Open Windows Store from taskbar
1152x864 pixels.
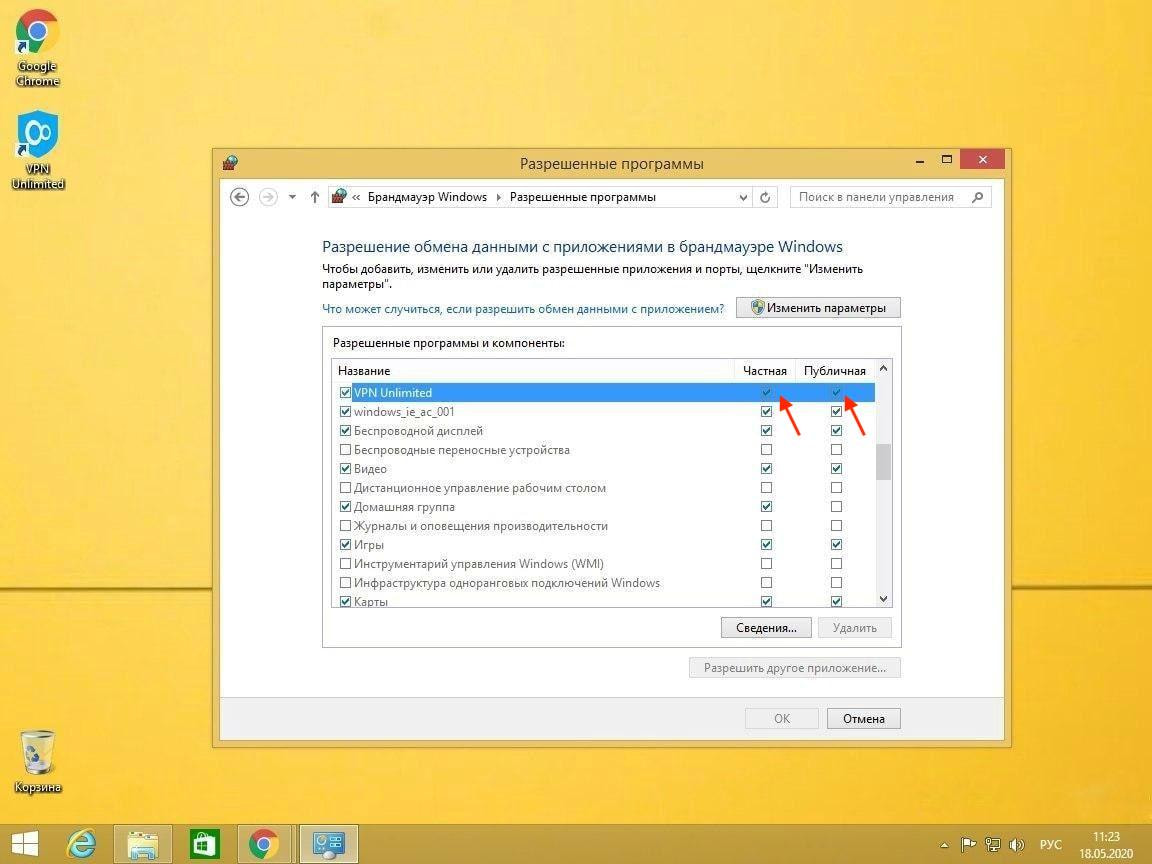point(205,844)
